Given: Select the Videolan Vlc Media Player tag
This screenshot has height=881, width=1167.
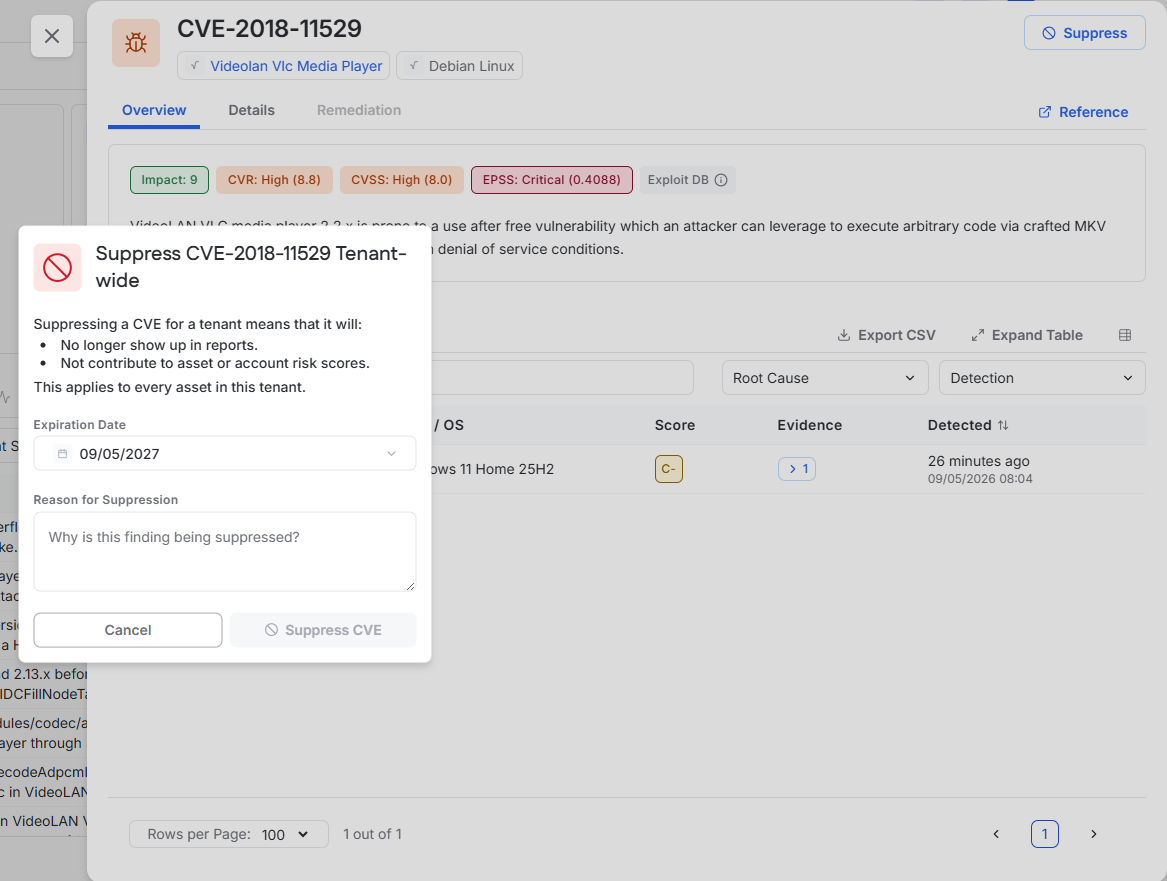Looking at the screenshot, I should click(284, 65).
